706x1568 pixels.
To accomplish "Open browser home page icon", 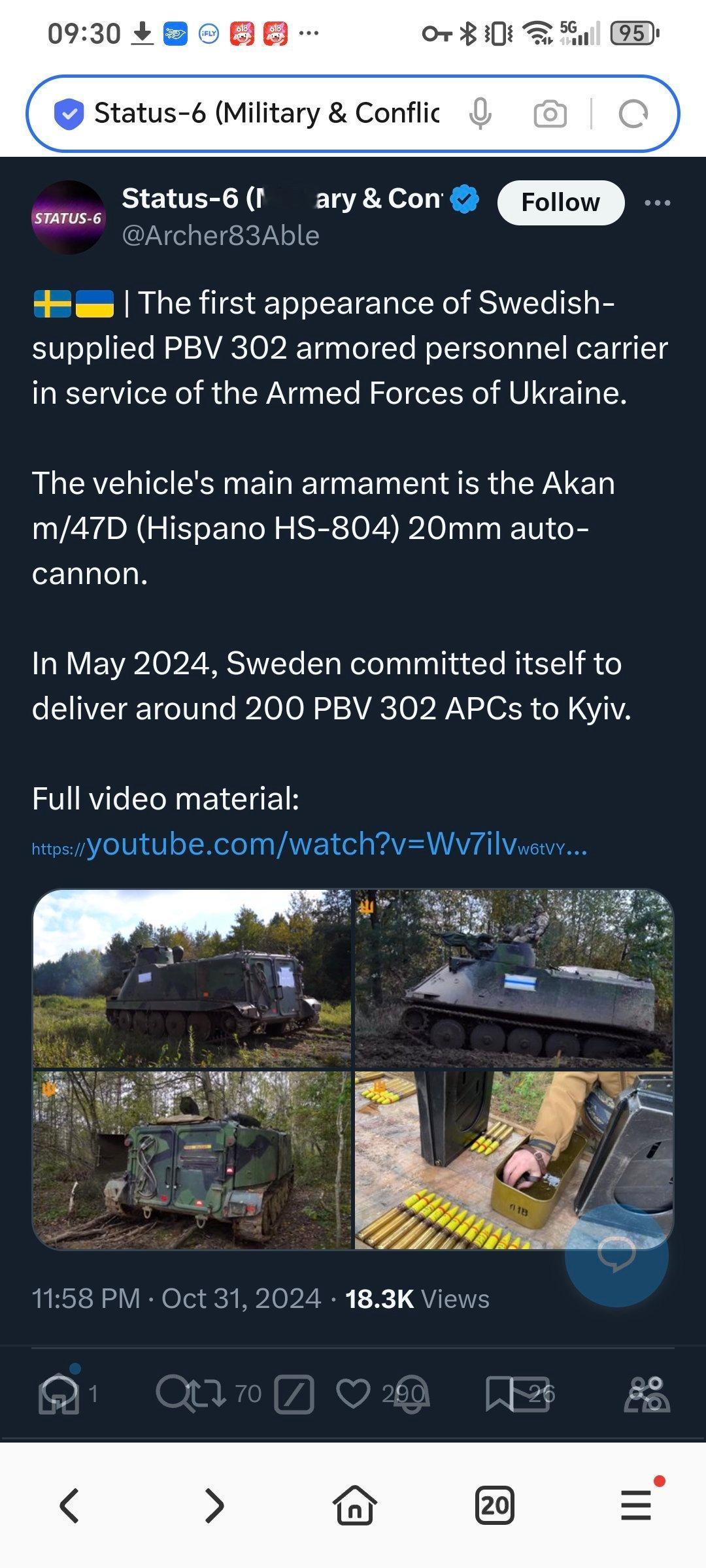I will pos(355,1505).
